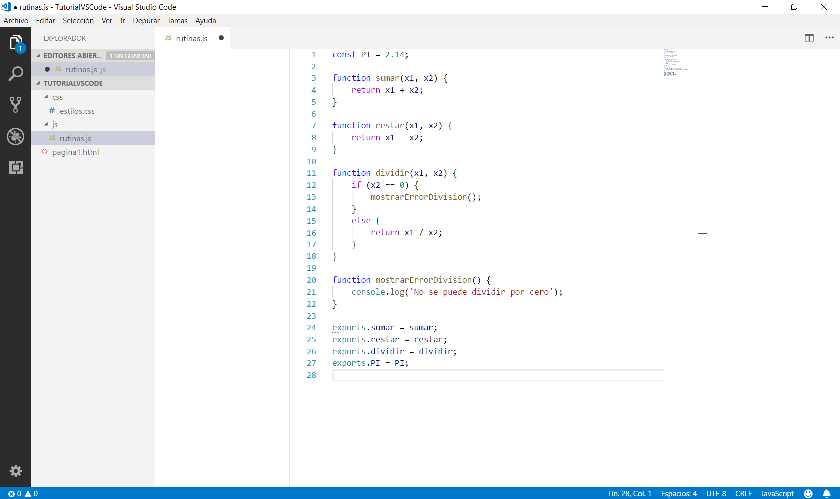This screenshot has width=840, height=499.
Task: Click the exports.dividir line
Action: tap(394, 351)
